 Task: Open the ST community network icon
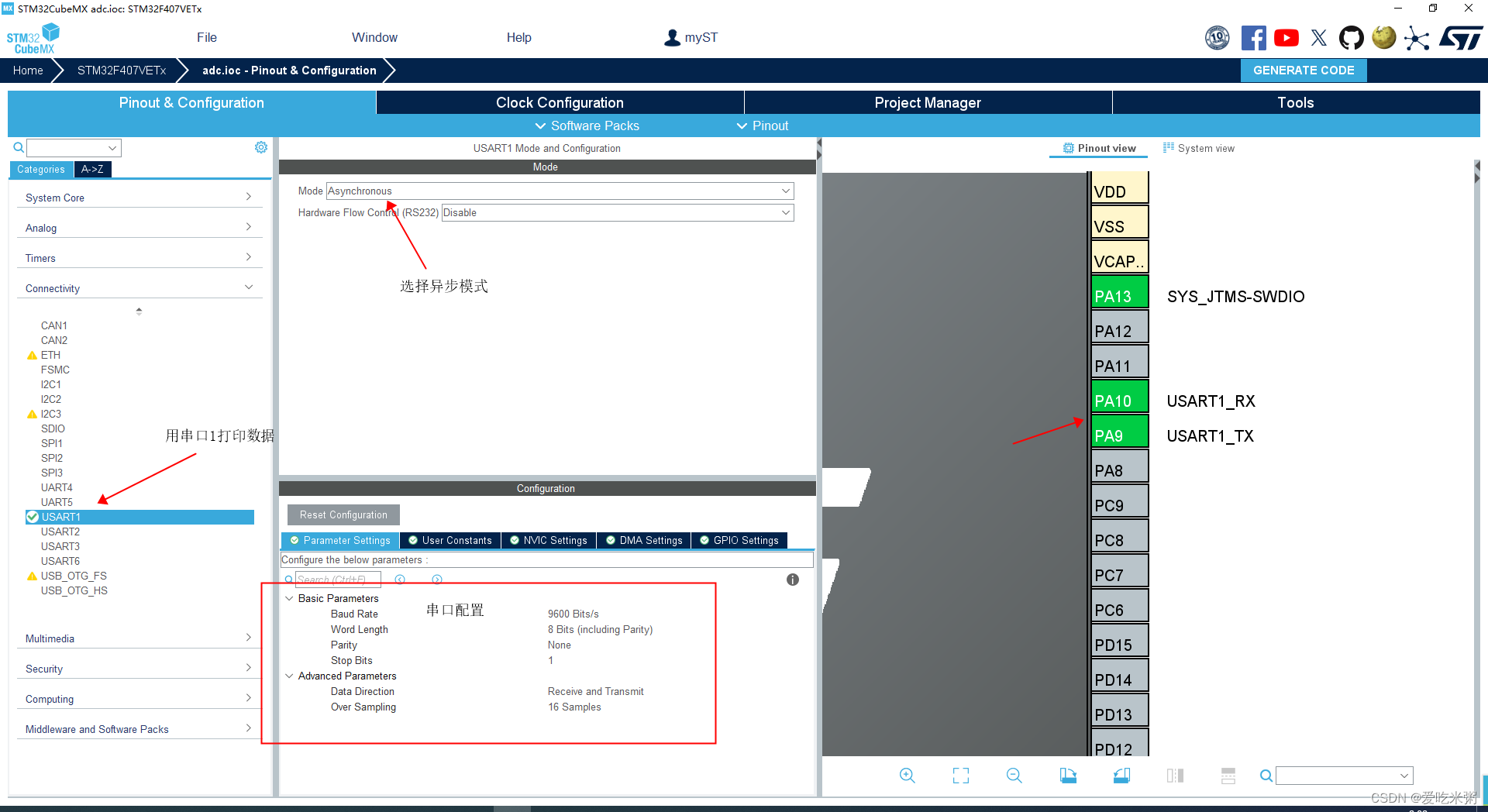[x=1417, y=38]
